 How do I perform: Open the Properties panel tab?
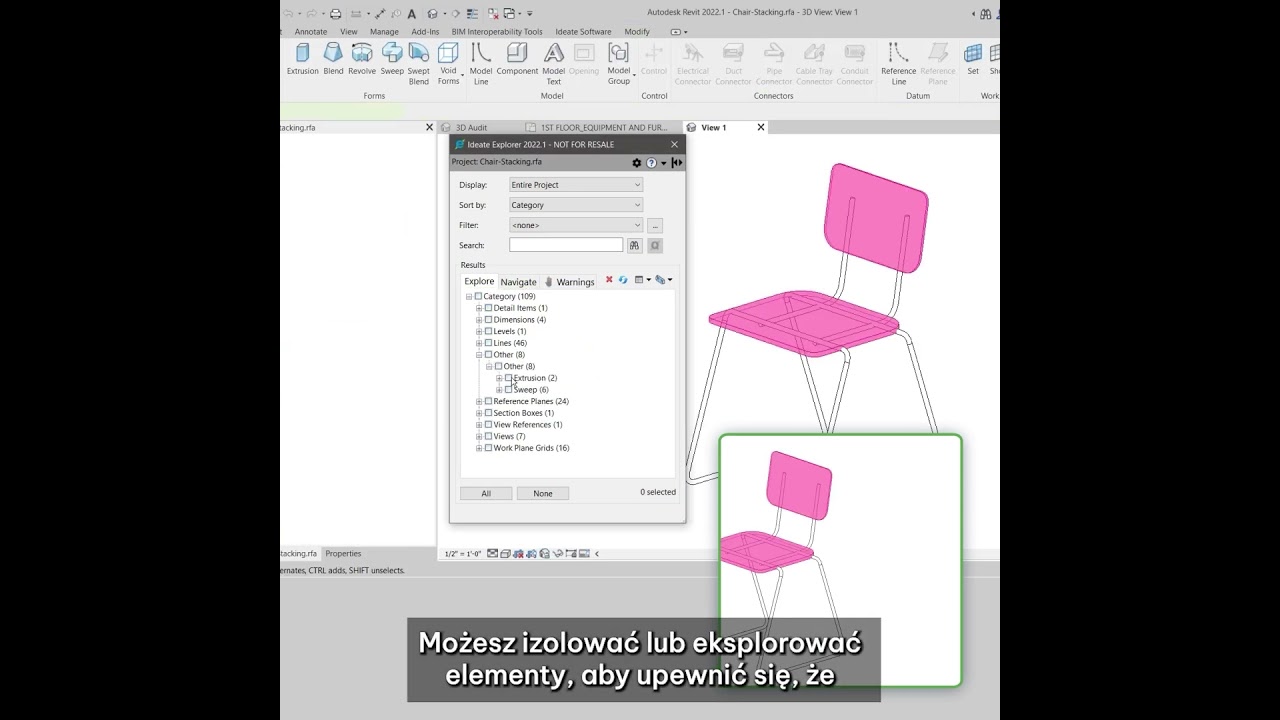pyautogui.click(x=343, y=553)
